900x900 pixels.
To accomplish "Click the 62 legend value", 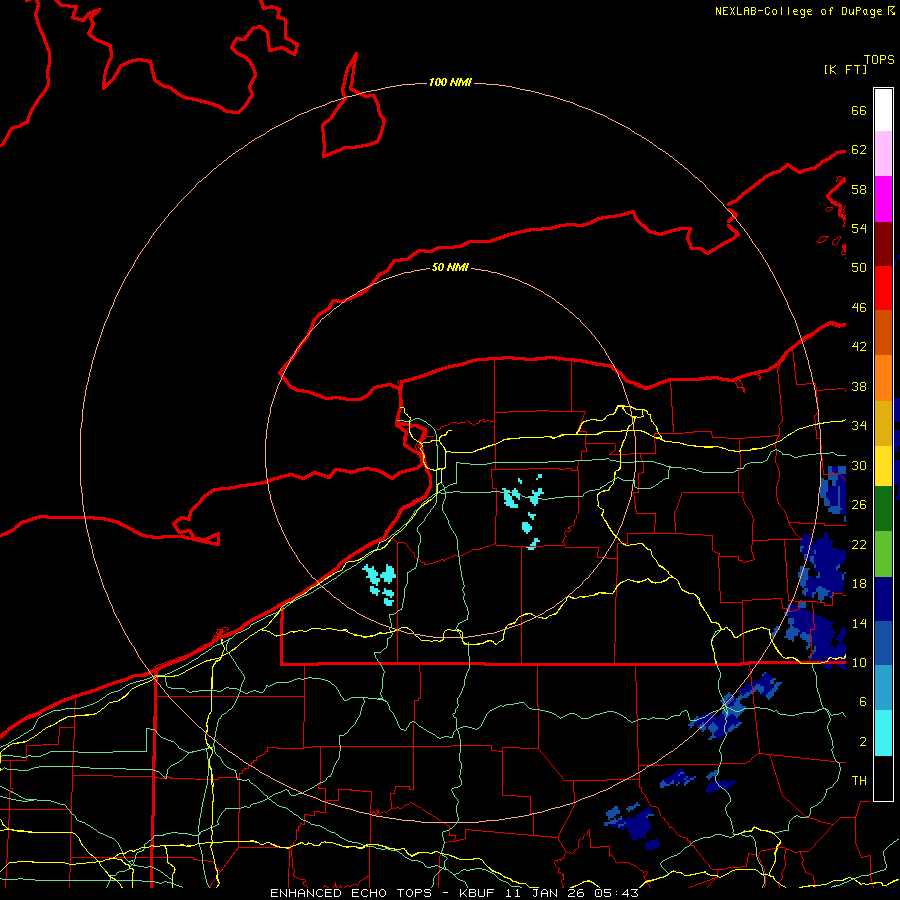I will (x=859, y=150).
